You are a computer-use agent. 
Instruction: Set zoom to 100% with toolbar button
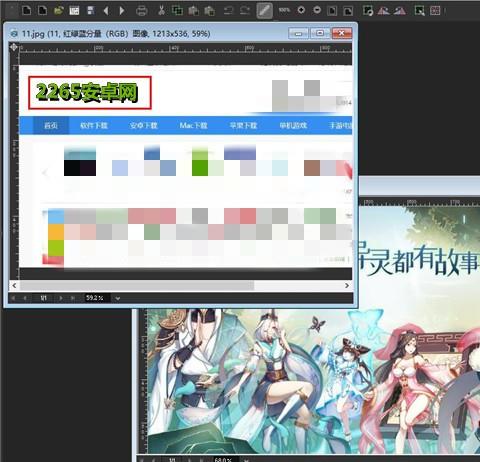[x=284, y=10]
